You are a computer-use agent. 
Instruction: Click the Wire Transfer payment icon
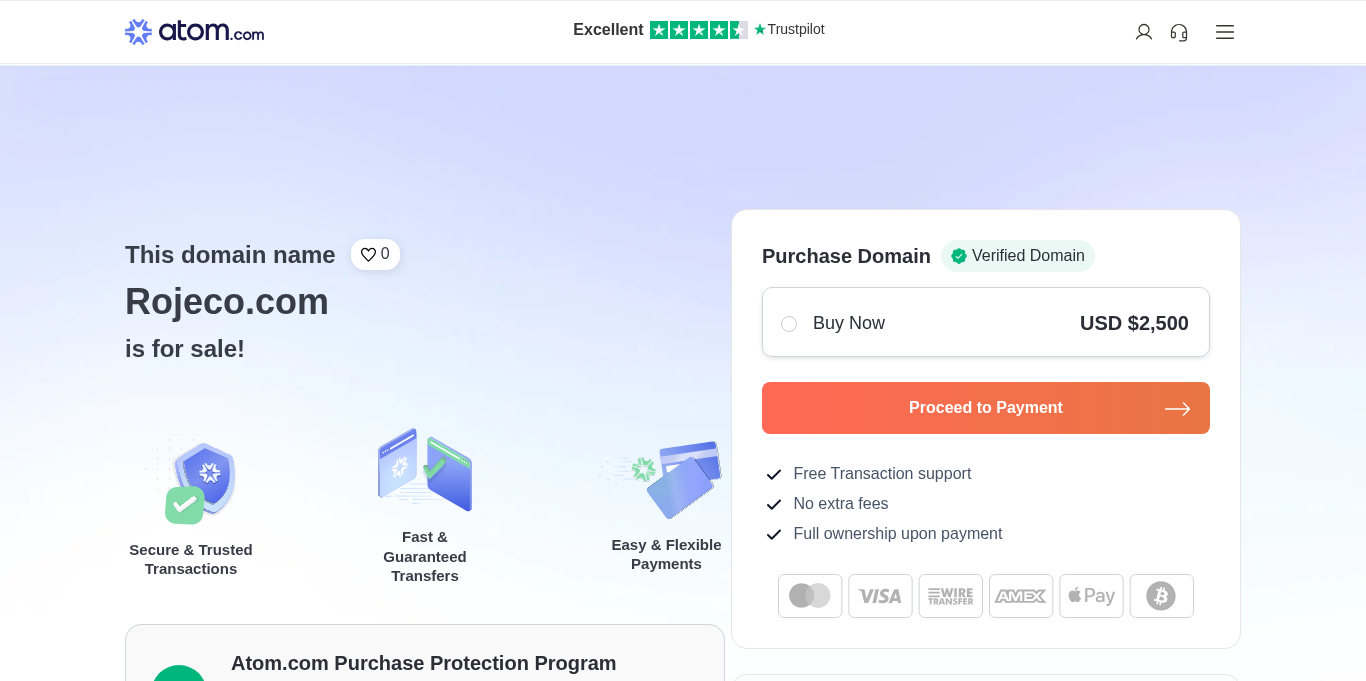950,596
